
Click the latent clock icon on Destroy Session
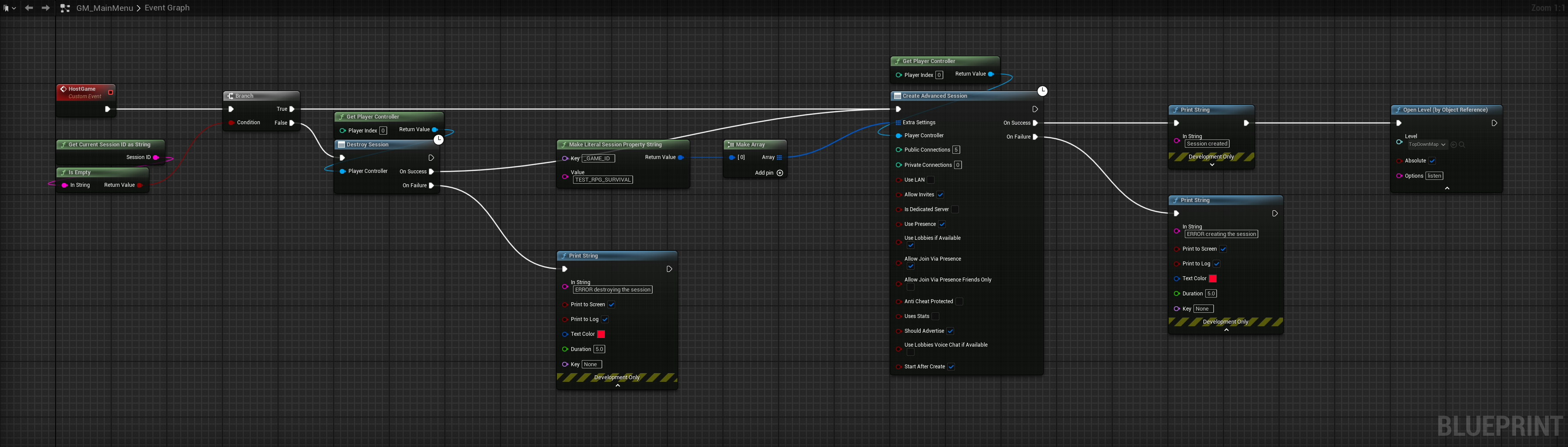[438, 139]
